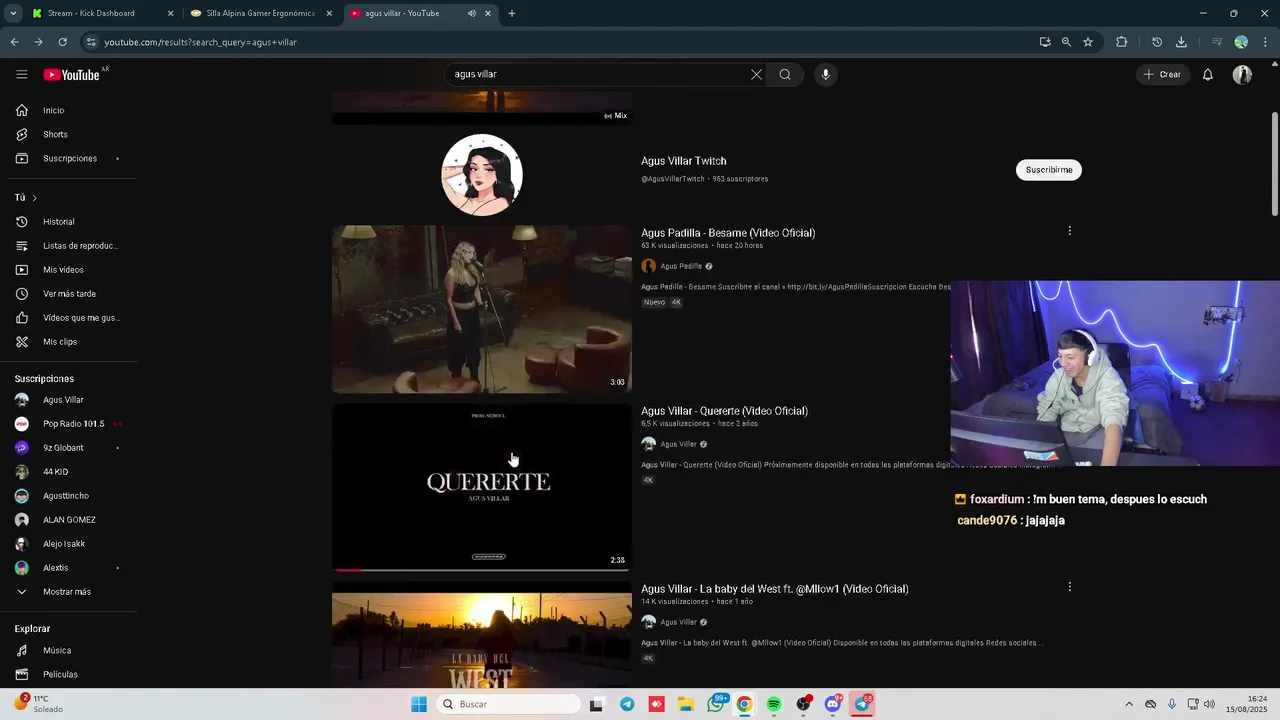Open Spotify from the taskbar

774,704
